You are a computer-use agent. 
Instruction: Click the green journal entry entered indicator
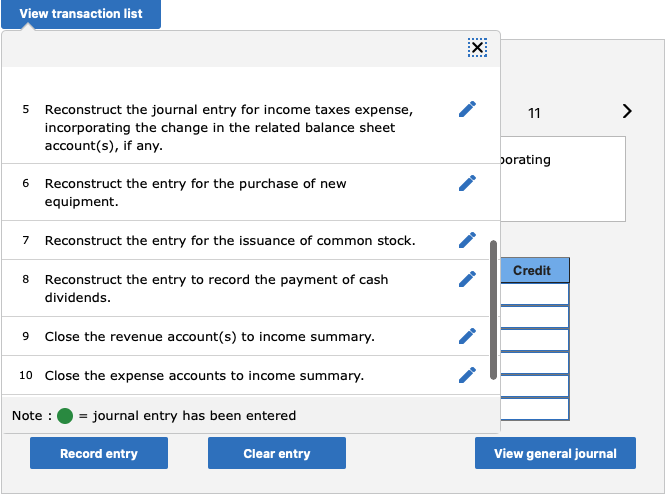[65, 415]
